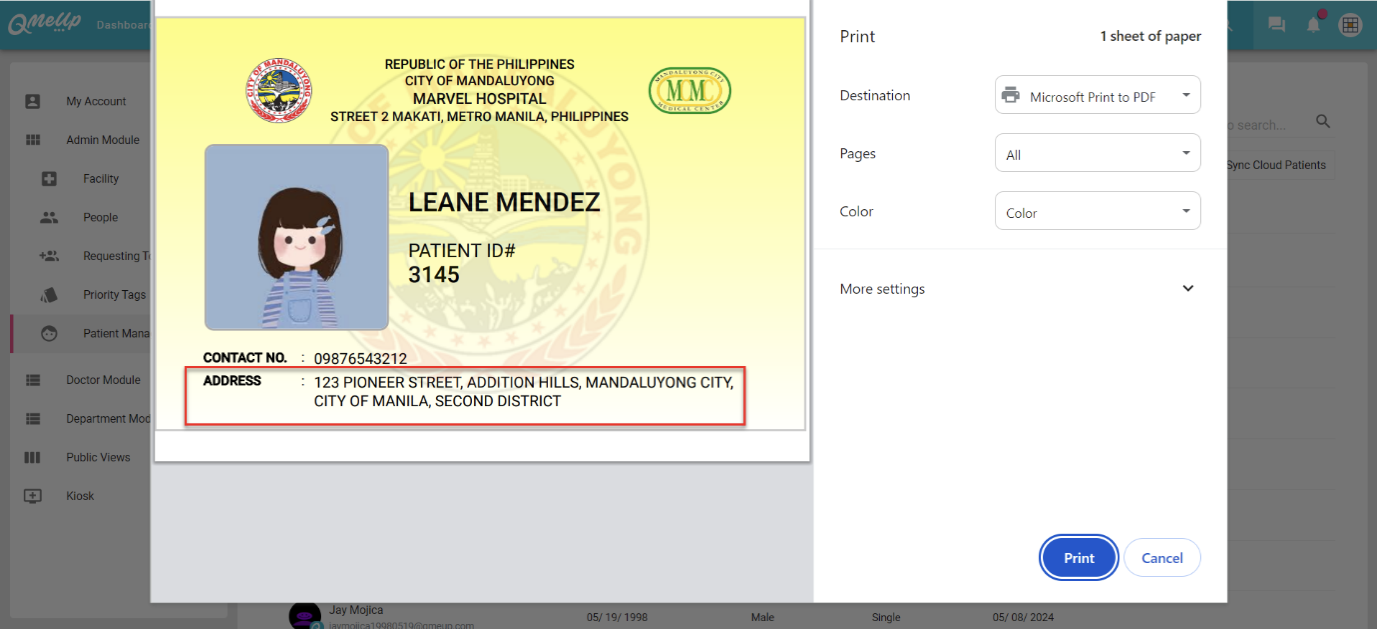Viewport: 1377px width, 629px height.
Task: Click the apps grid icon top right
Action: point(1350,26)
